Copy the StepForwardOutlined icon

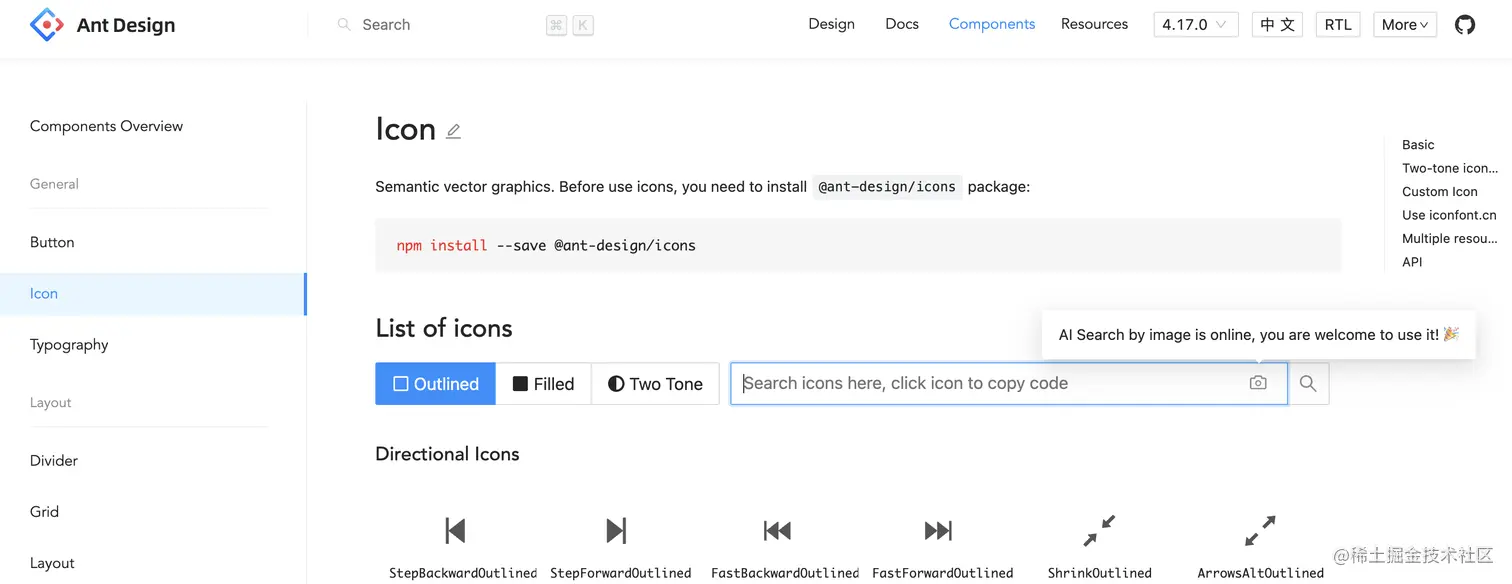pyautogui.click(x=616, y=531)
